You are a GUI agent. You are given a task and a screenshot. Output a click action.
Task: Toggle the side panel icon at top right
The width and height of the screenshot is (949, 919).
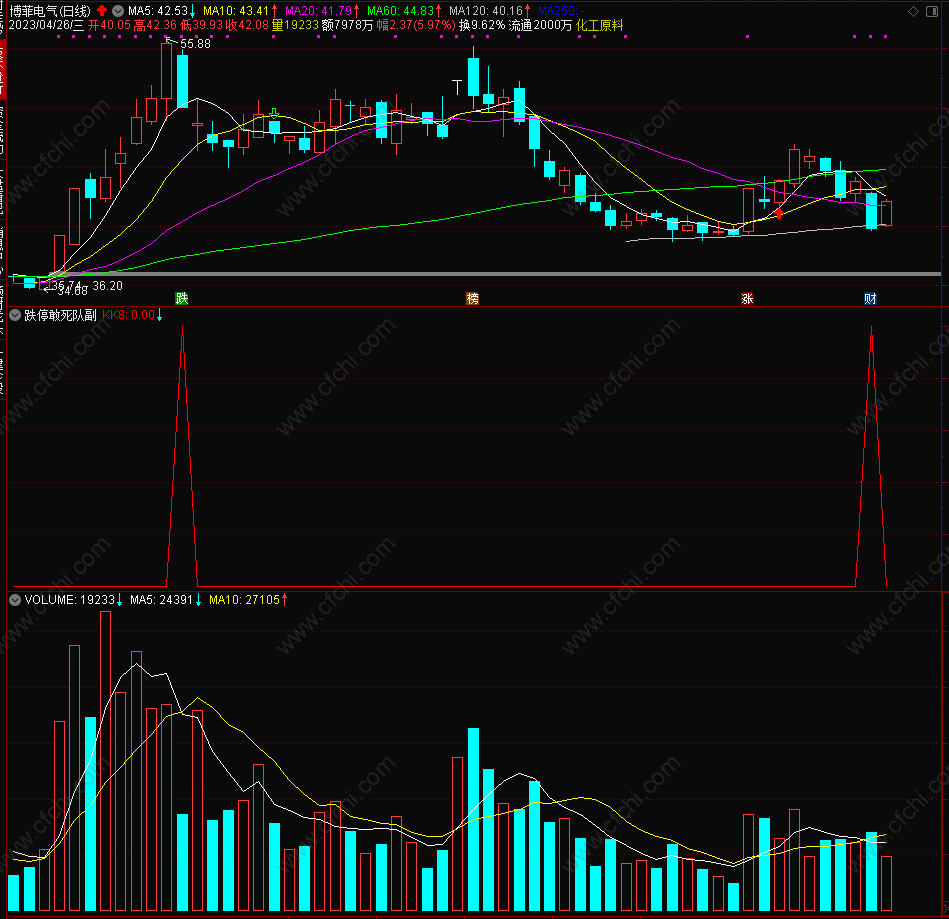click(x=932, y=12)
